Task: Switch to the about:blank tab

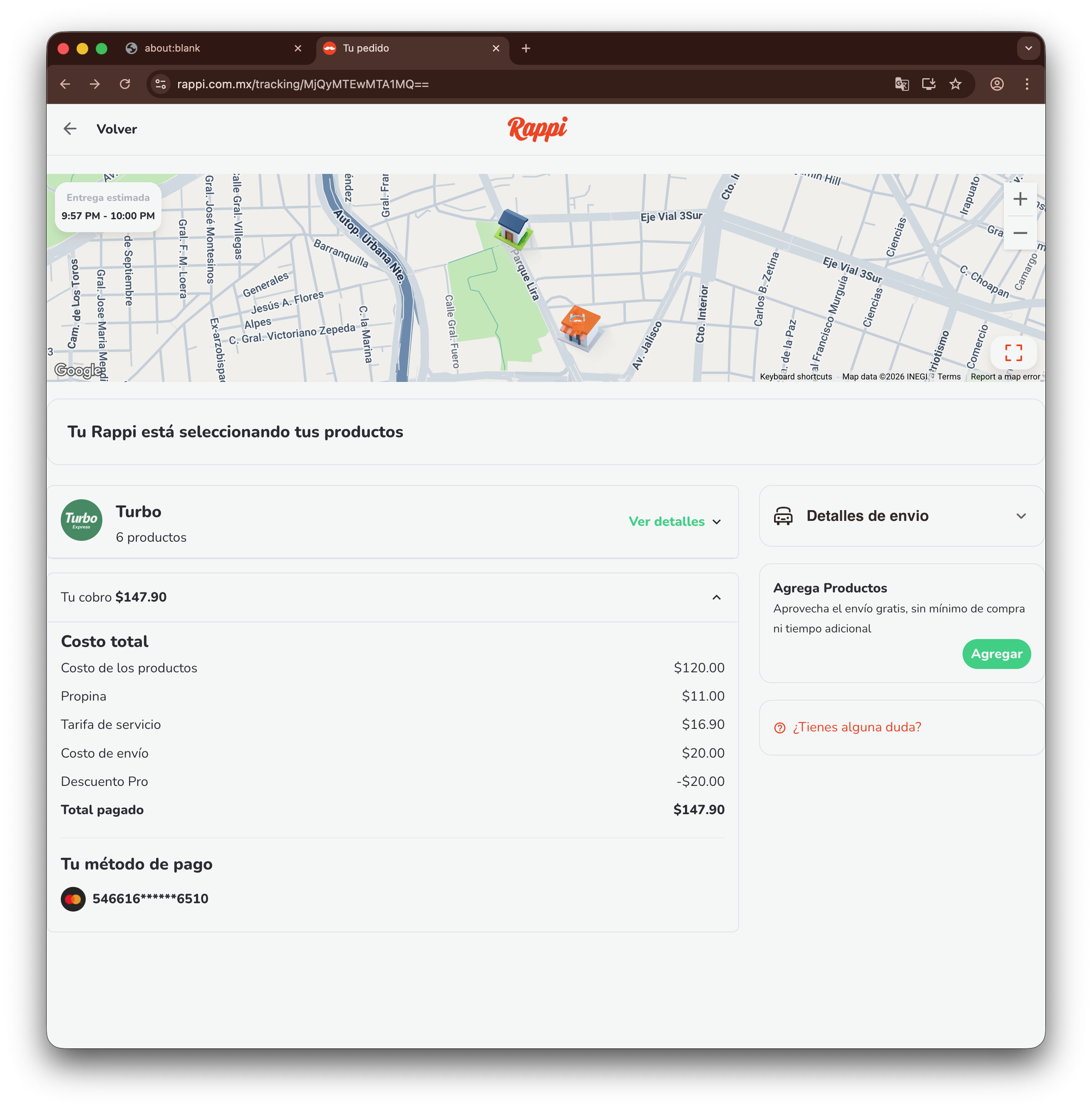Action: pyautogui.click(x=172, y=48)
